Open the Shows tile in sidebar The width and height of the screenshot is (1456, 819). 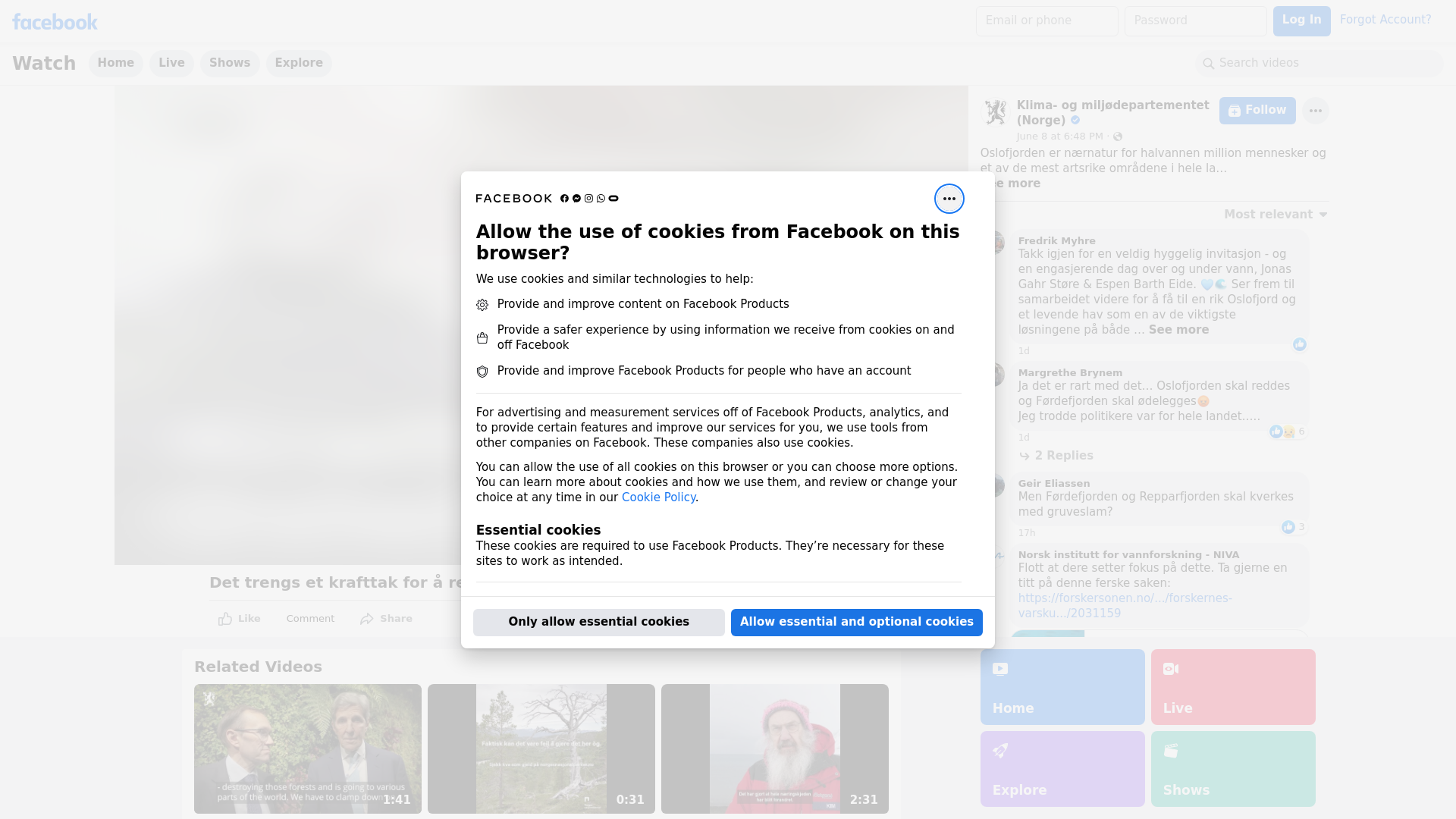tap(1233, 769)
